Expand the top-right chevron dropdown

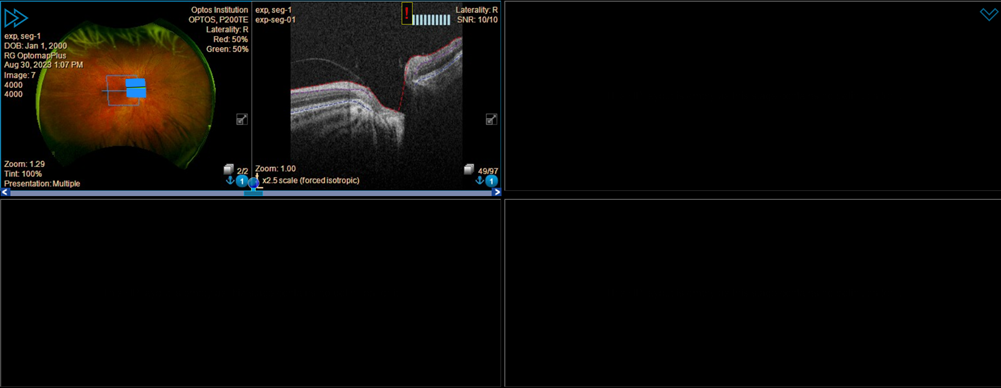click(x=988, y=15)
